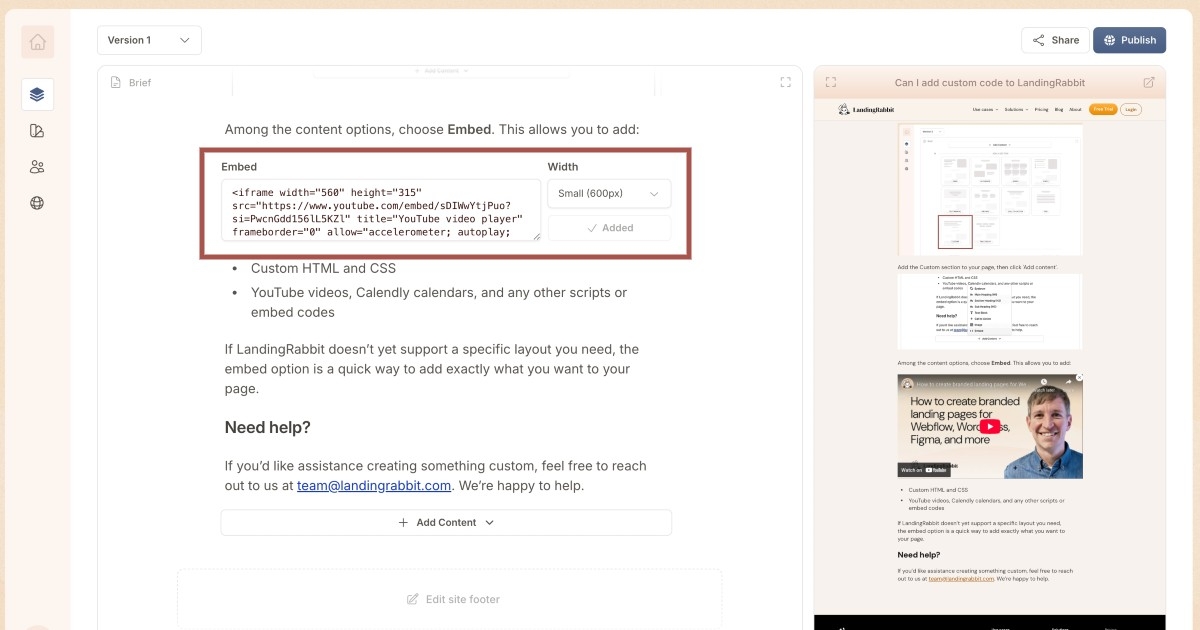The width and height of the screenshot is (1200, 630).
Task: Click Edit site footer
Action: coord(452,599)
